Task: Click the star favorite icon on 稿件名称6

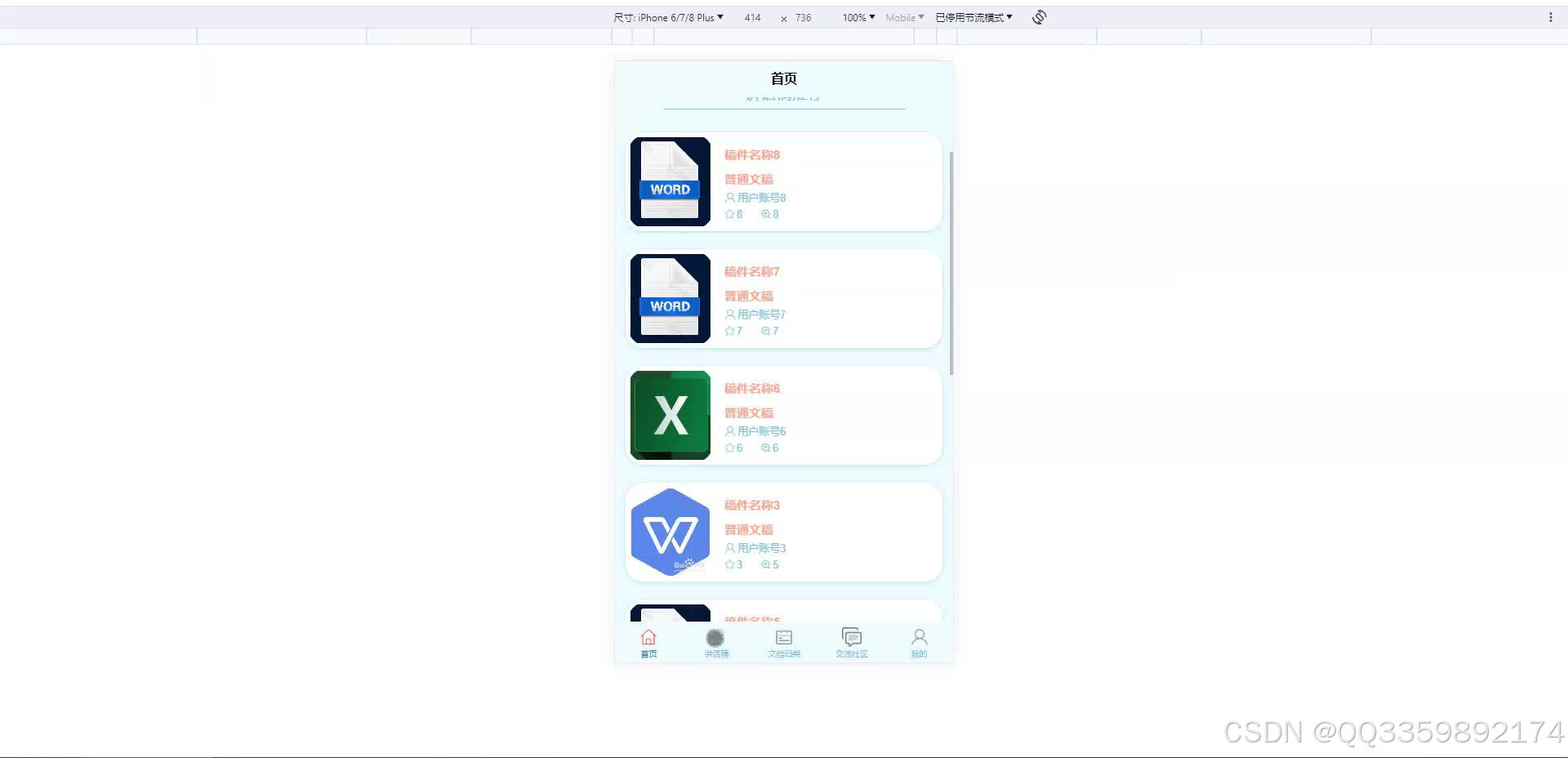Action: (x=730, y=448)
